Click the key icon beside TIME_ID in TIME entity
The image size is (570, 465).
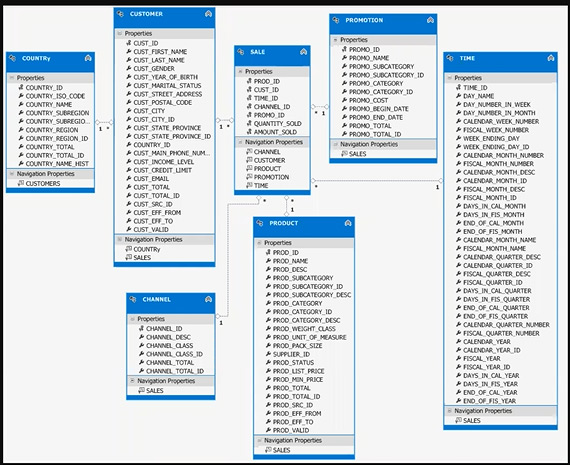coord(458,87)
